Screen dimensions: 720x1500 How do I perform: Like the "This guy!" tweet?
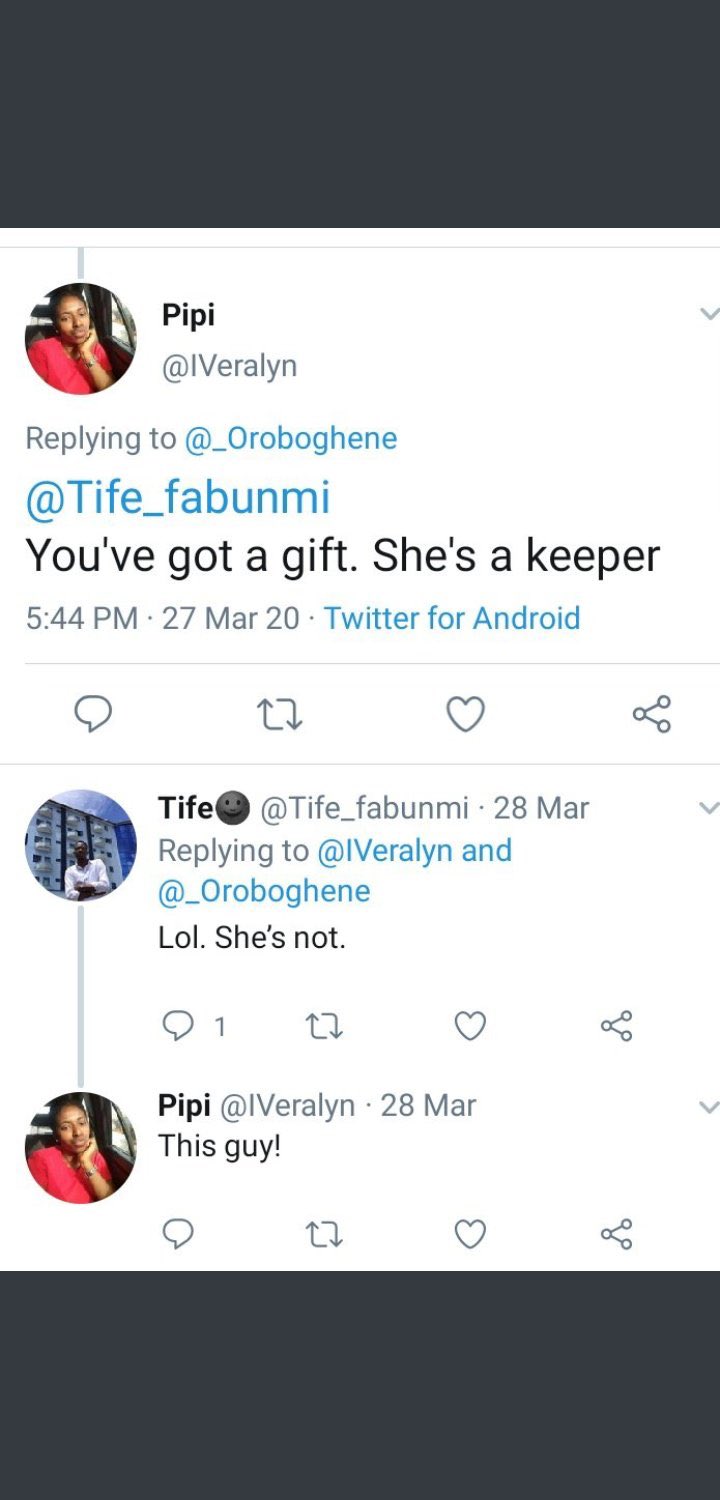(x=470, y=1234)
